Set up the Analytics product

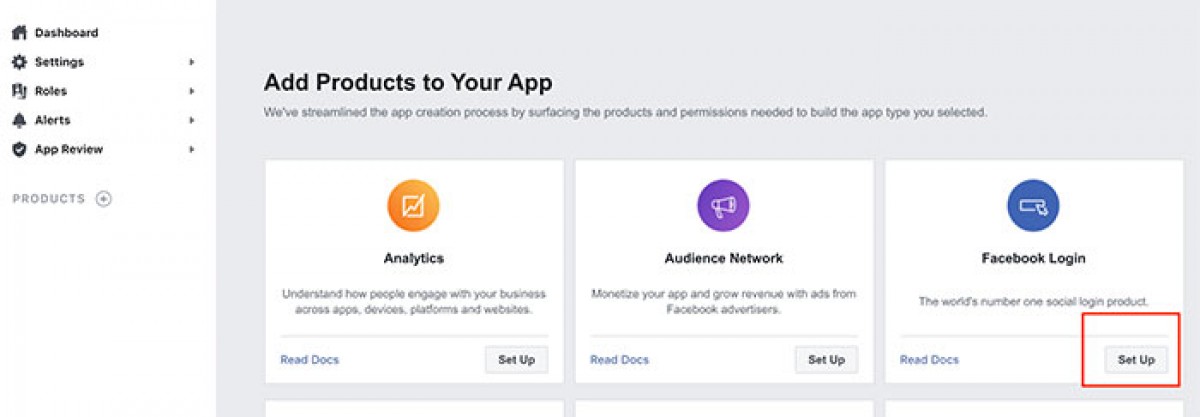pyautogui.click(x=516, y=360)
